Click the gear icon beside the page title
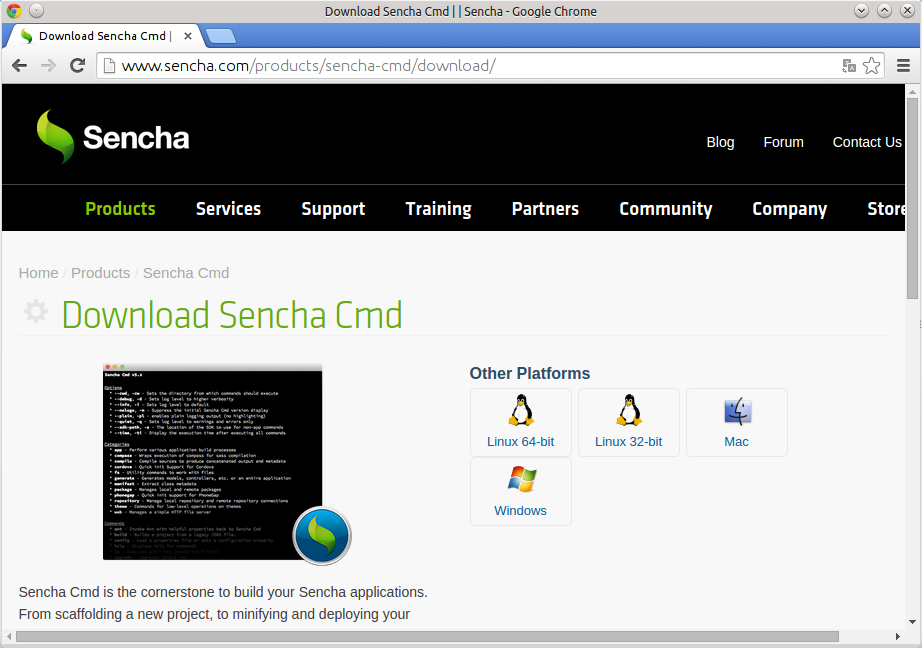Image resolution: width=922 pixels, height=648 pixels. pos(35,311)
